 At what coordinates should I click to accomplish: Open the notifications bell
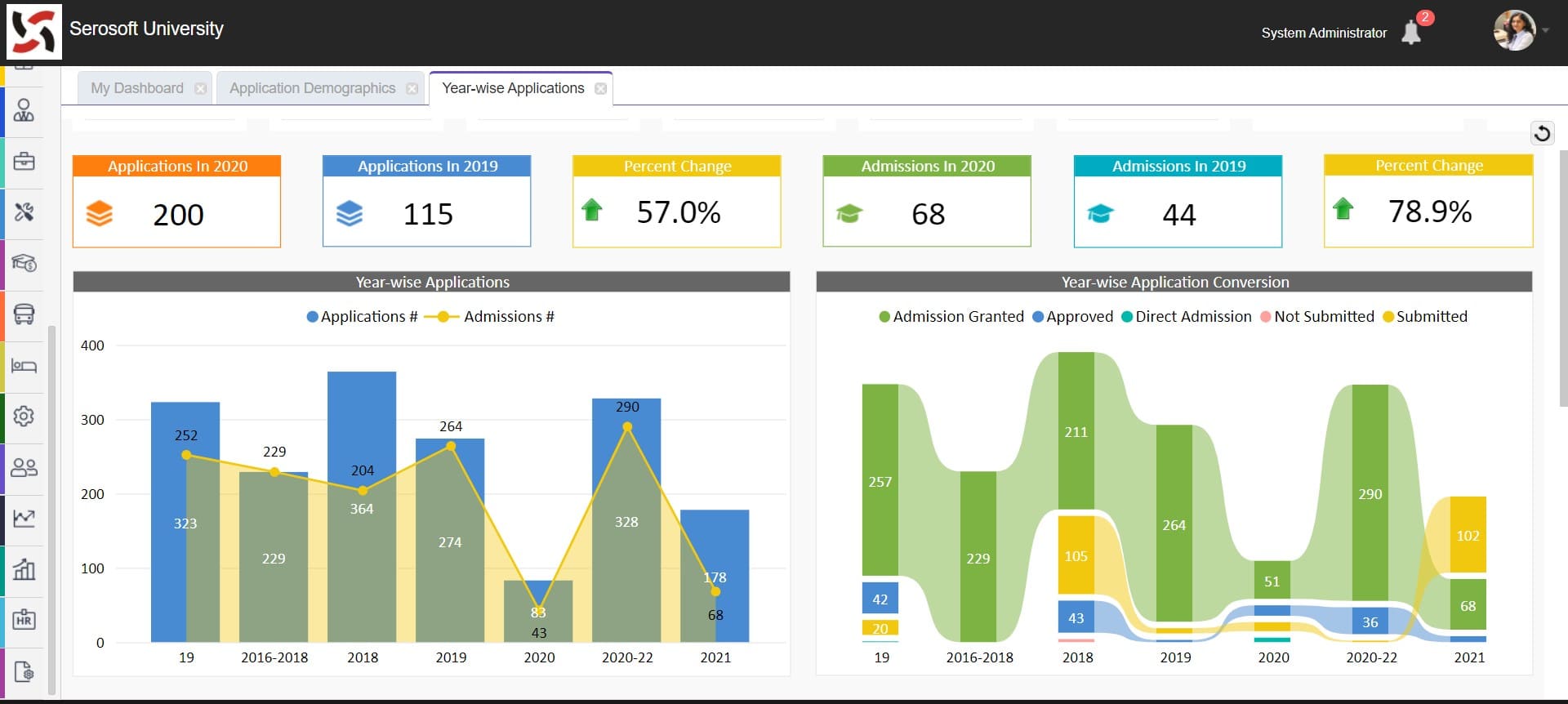coord(1411,33)
